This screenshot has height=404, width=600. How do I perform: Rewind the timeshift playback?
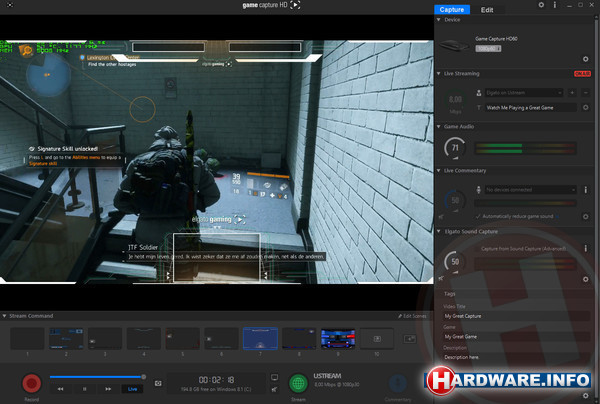(60, 389)
